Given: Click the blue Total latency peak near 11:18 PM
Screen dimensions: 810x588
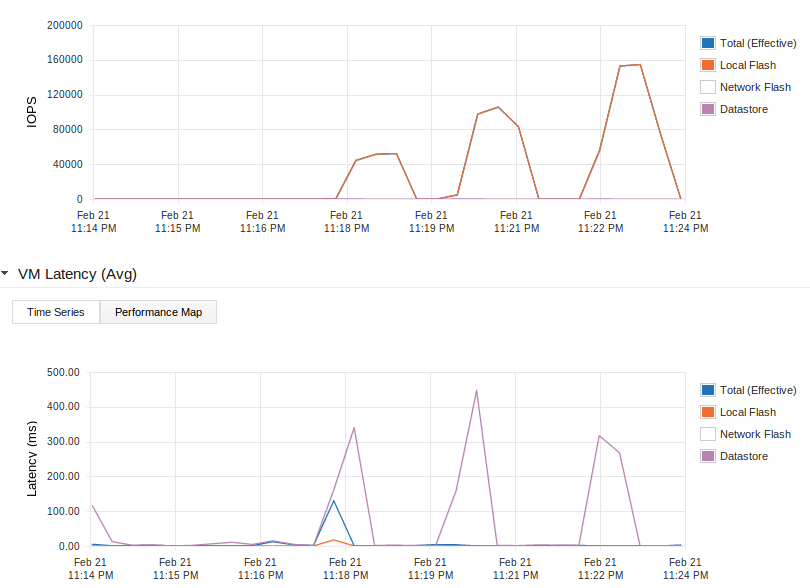Looking at the screenshot, I should tap(333, 501).
